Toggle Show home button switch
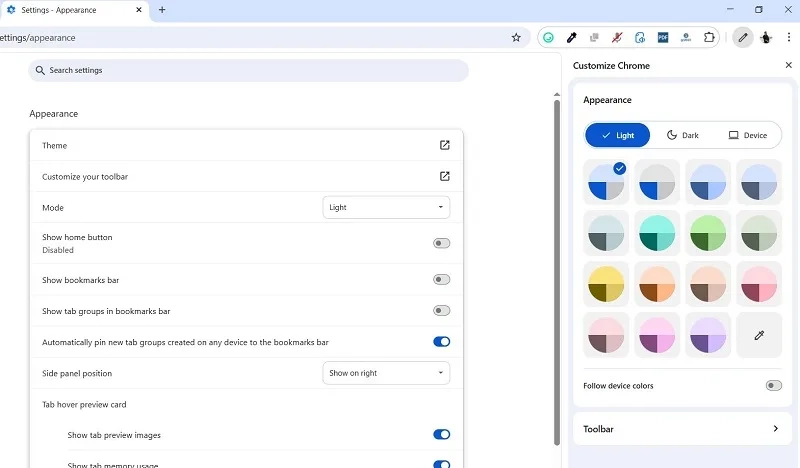This screenshot has height=468, width=800. (441, 243)
